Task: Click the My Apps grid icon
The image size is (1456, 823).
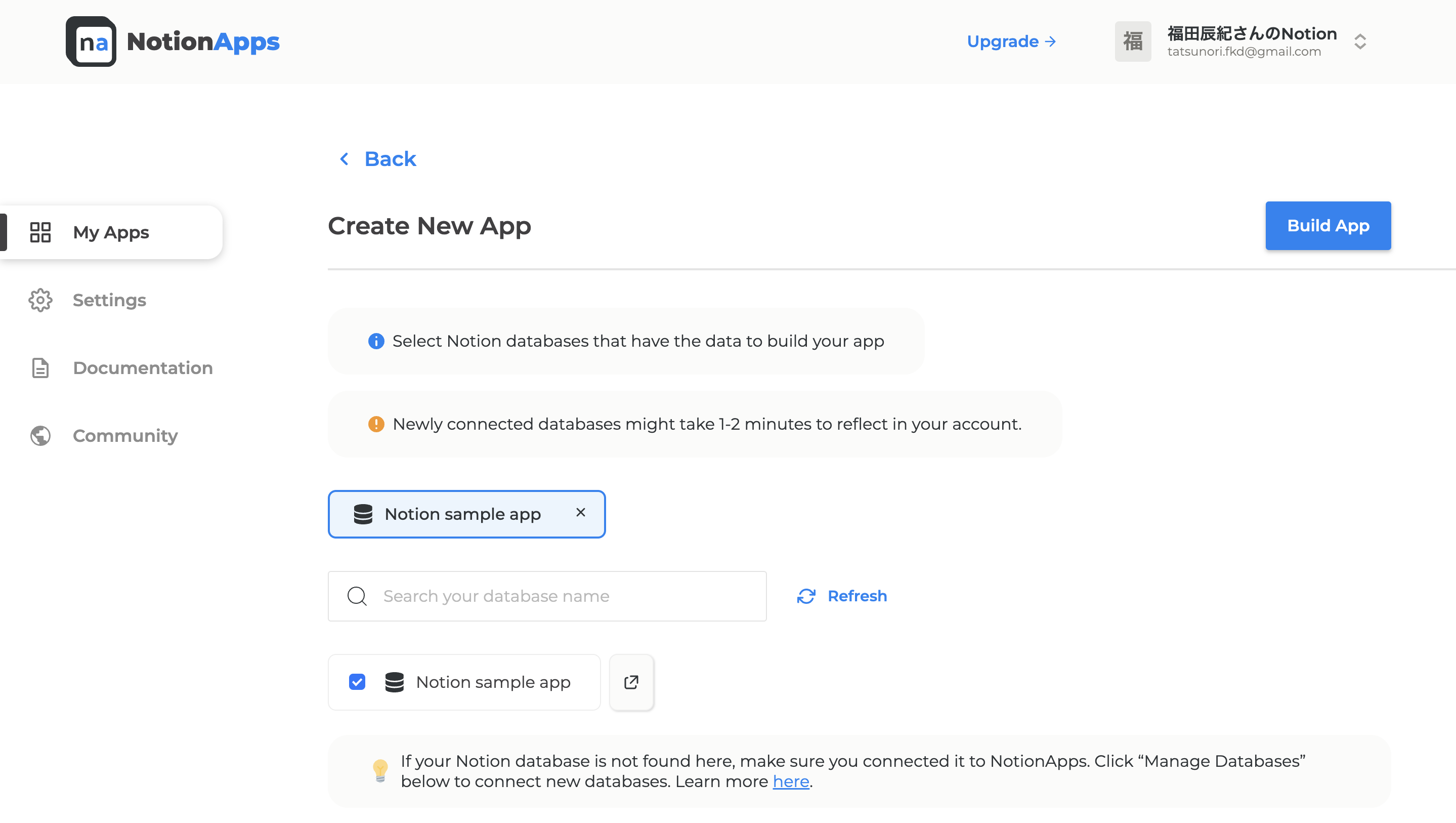Action: tap(40, 232)
